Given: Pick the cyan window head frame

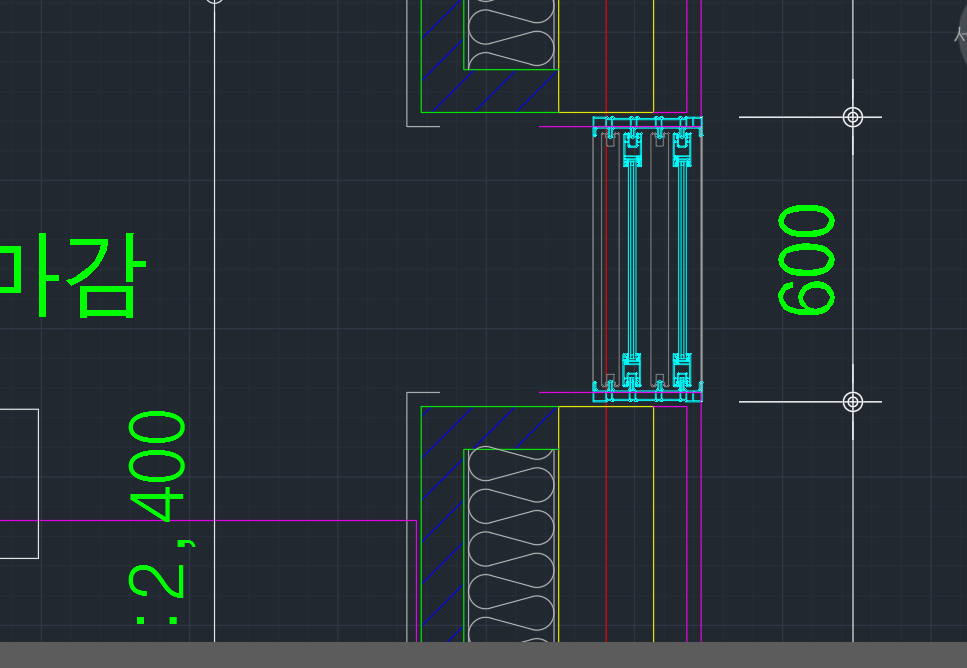Looking at the screenshot, I should (647, 124).
